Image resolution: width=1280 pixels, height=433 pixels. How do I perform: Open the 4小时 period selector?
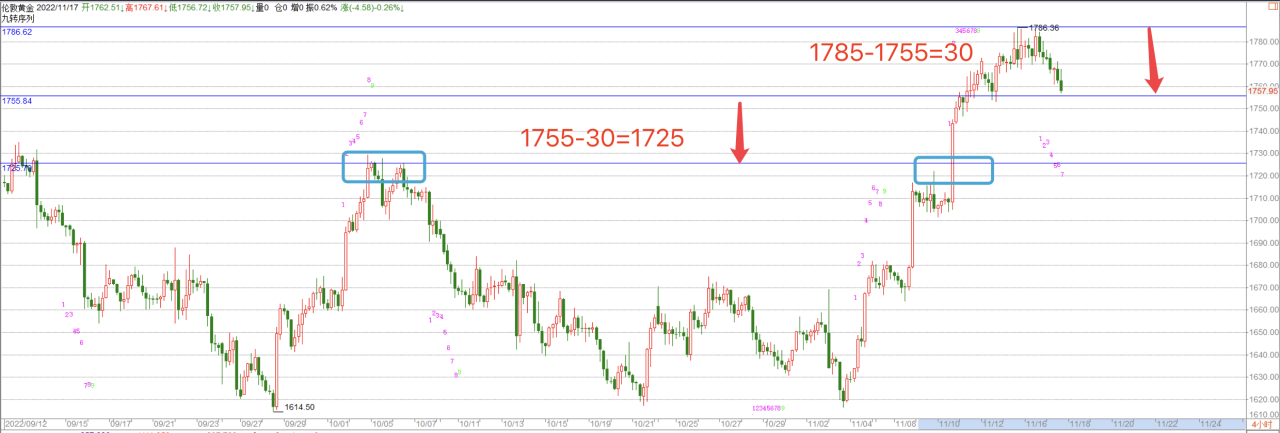click(1264, 425)
